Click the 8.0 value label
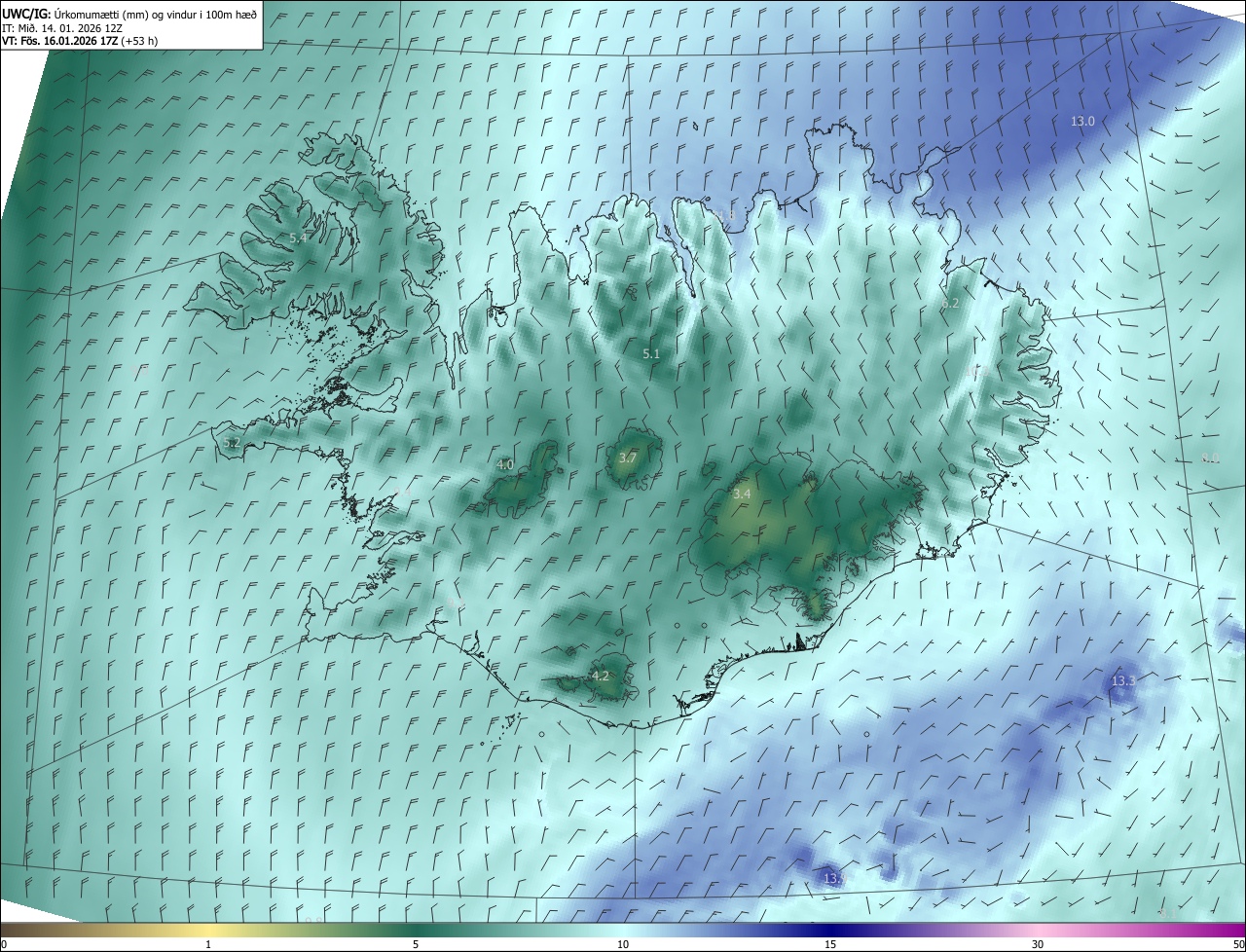The width and height of the screenshot is (1246, 952). click(x=1210, y=458)
